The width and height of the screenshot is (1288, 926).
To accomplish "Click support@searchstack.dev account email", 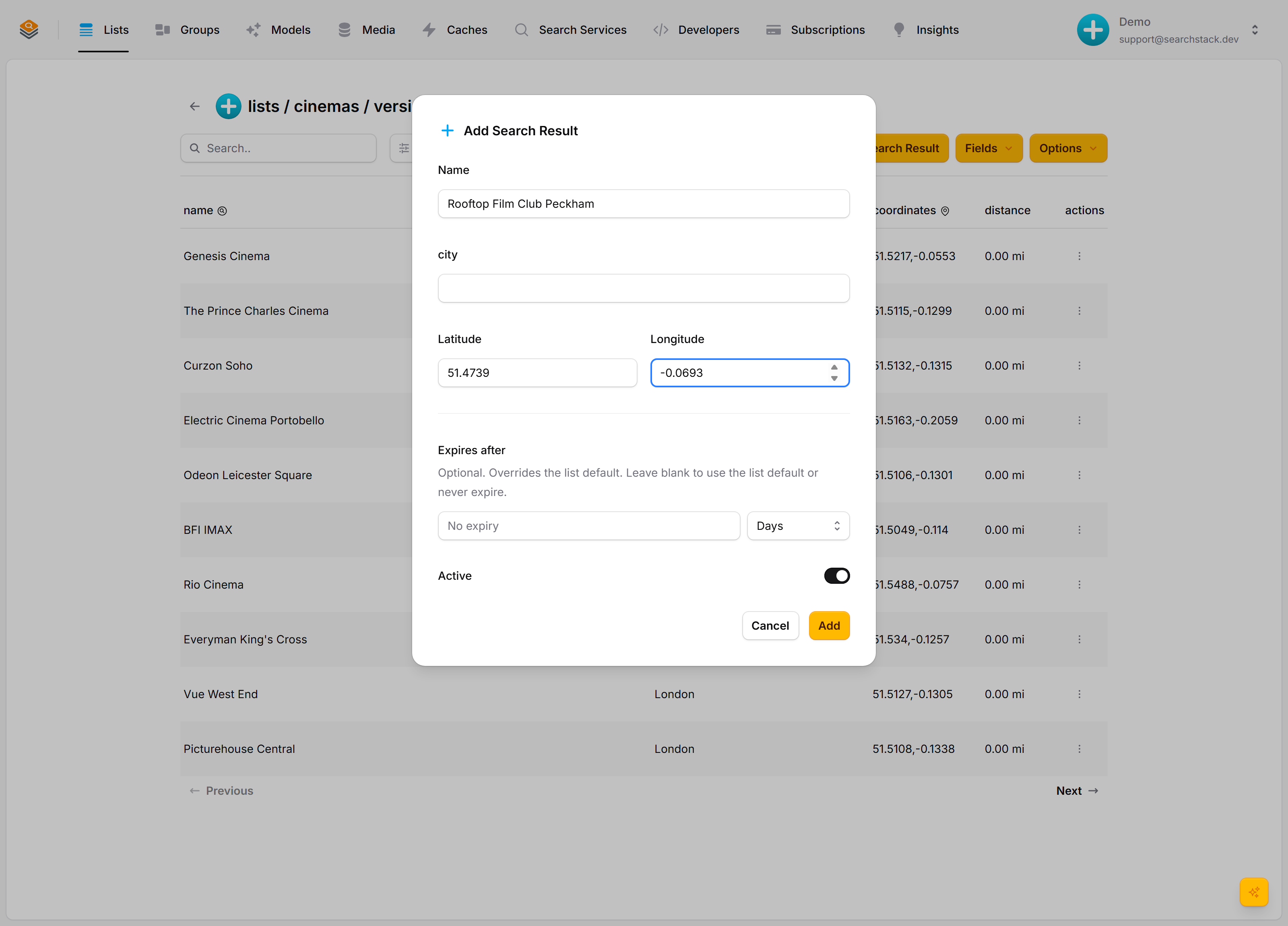I will coord(1179,39).
